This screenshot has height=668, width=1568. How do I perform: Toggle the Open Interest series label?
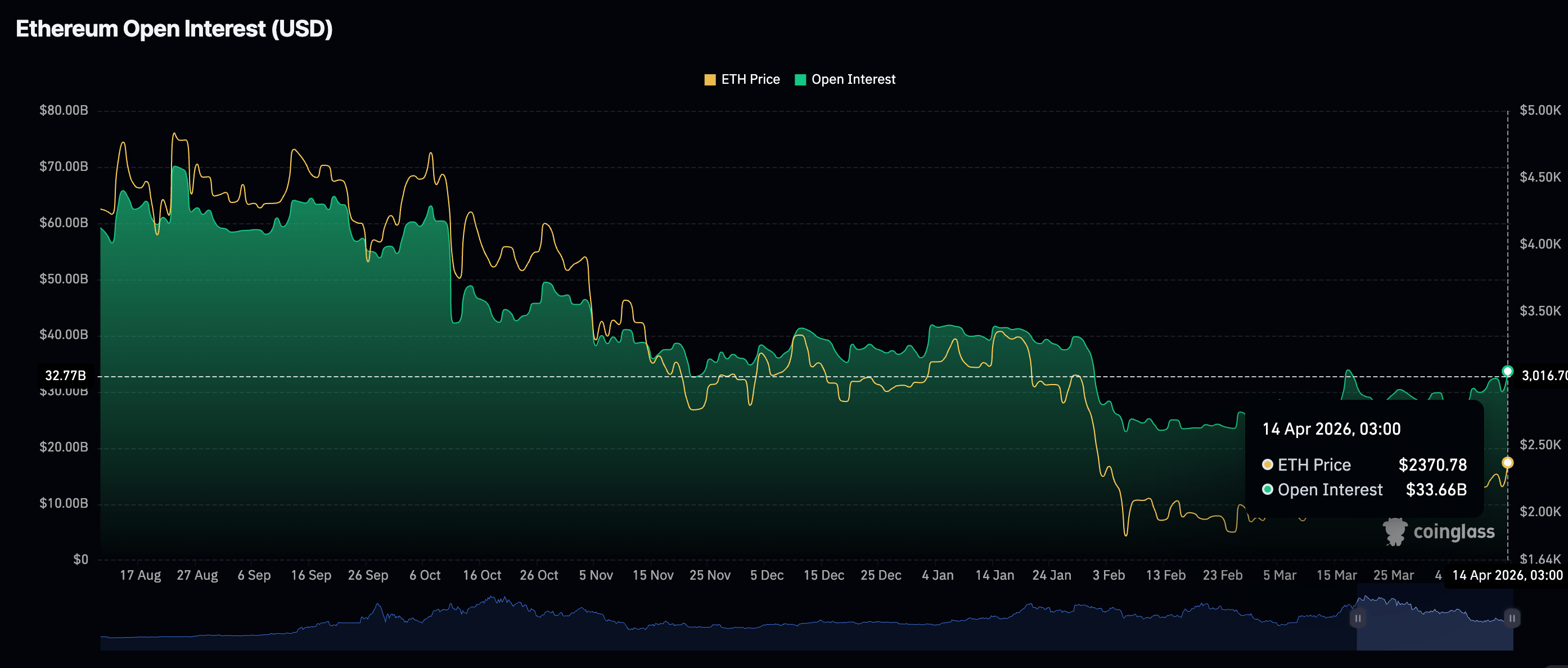[x=853, y=80]
